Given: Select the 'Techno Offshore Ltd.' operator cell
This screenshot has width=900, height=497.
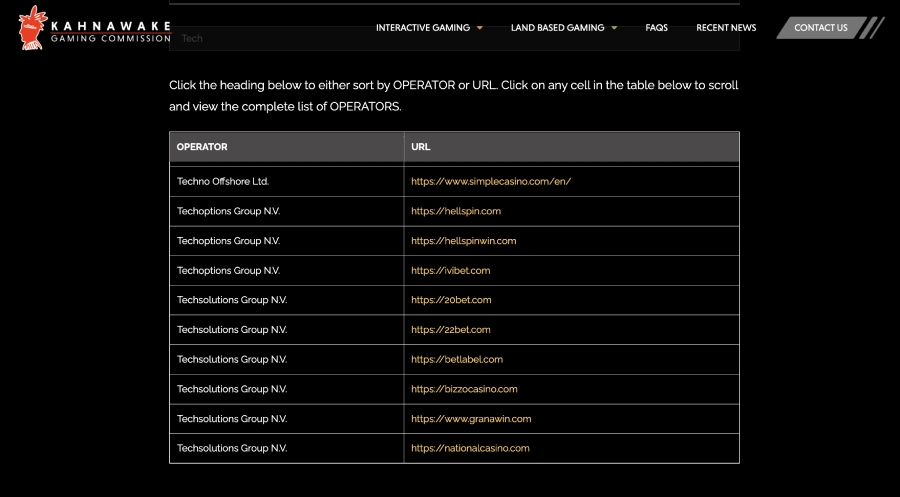Looking at the screenshot, I should pyautogui.click(x=287, y=181).
